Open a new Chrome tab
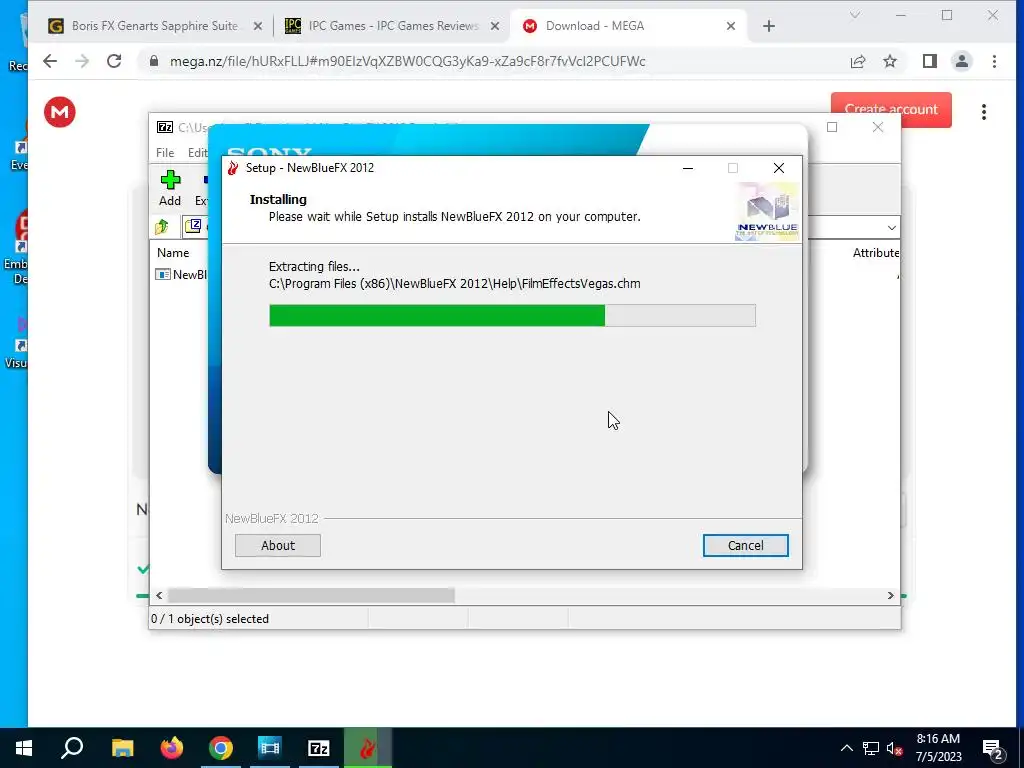1024x768 pixels. click(x=769, y=26)
